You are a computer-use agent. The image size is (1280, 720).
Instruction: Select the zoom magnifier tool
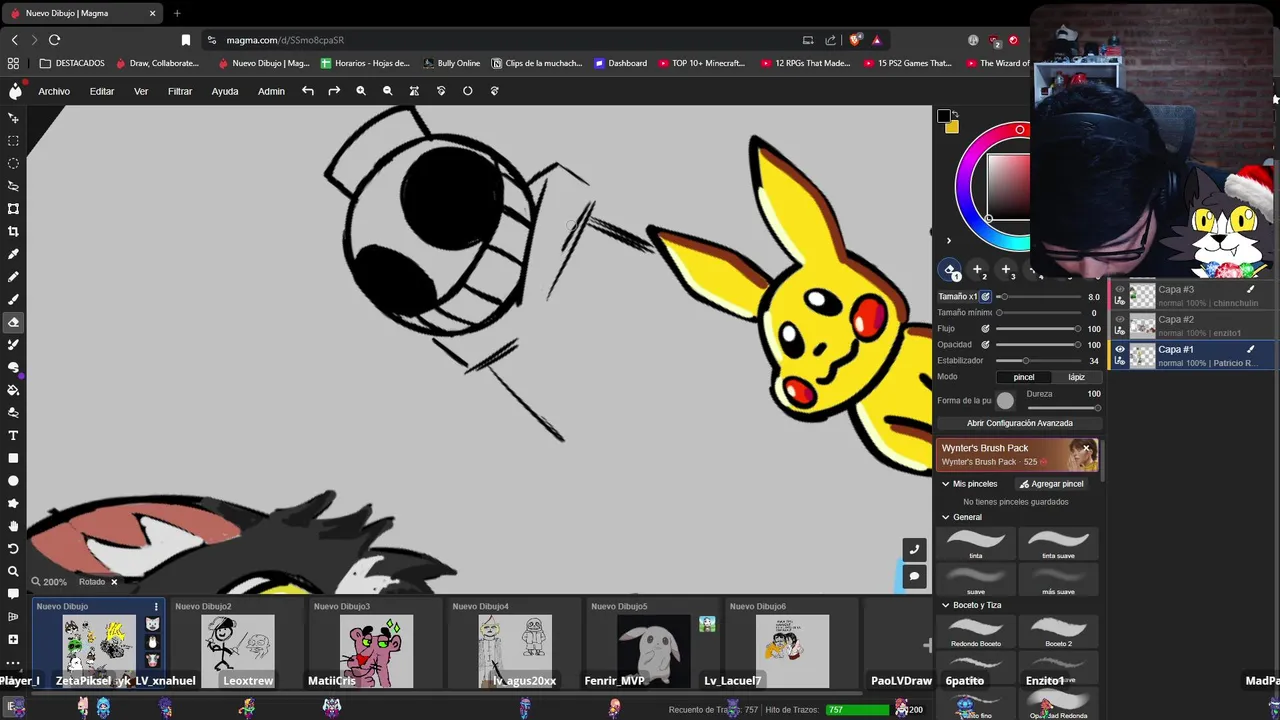13,571
